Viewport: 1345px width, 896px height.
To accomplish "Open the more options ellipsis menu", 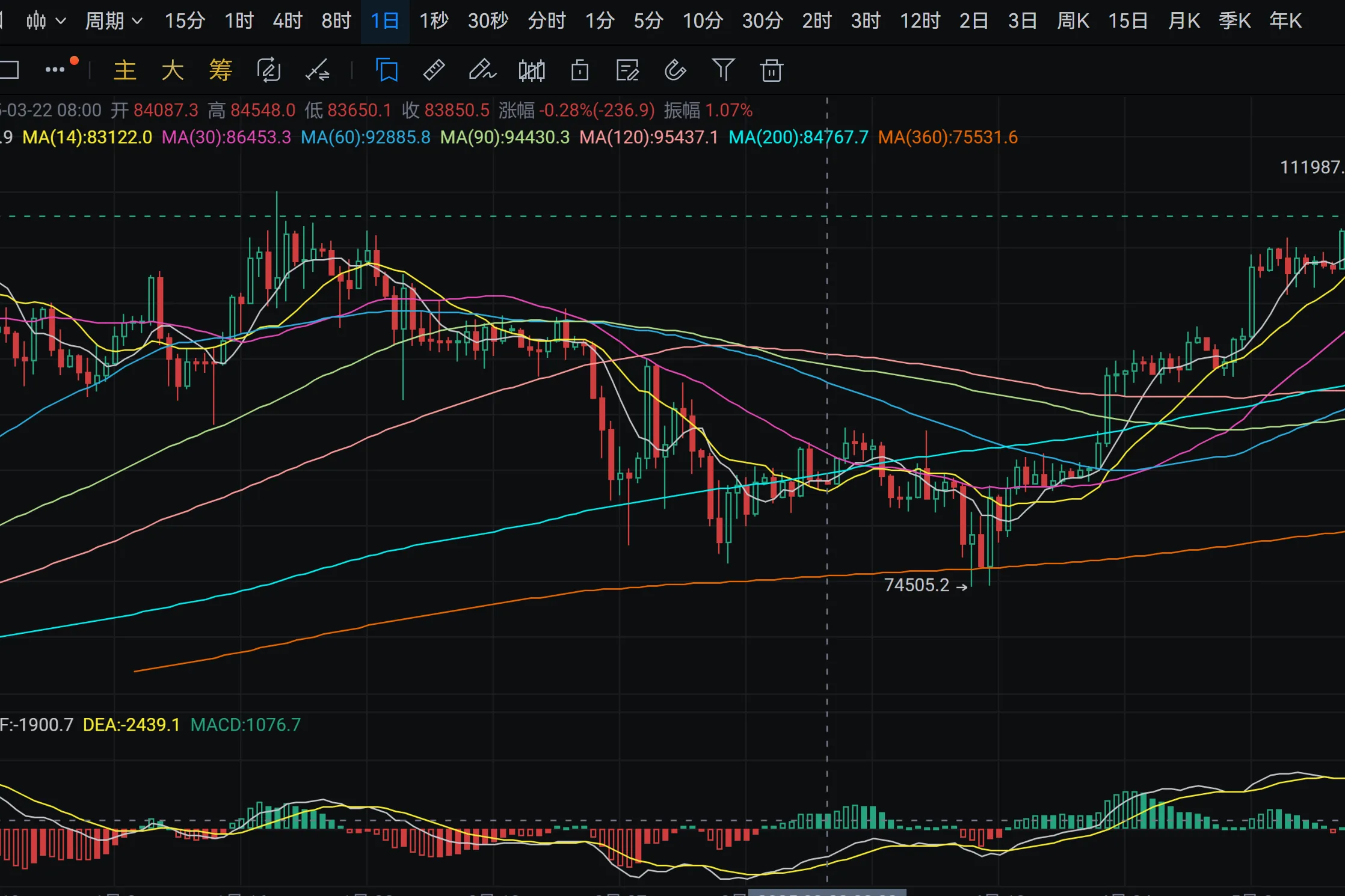I will click(x=55, y=70).
